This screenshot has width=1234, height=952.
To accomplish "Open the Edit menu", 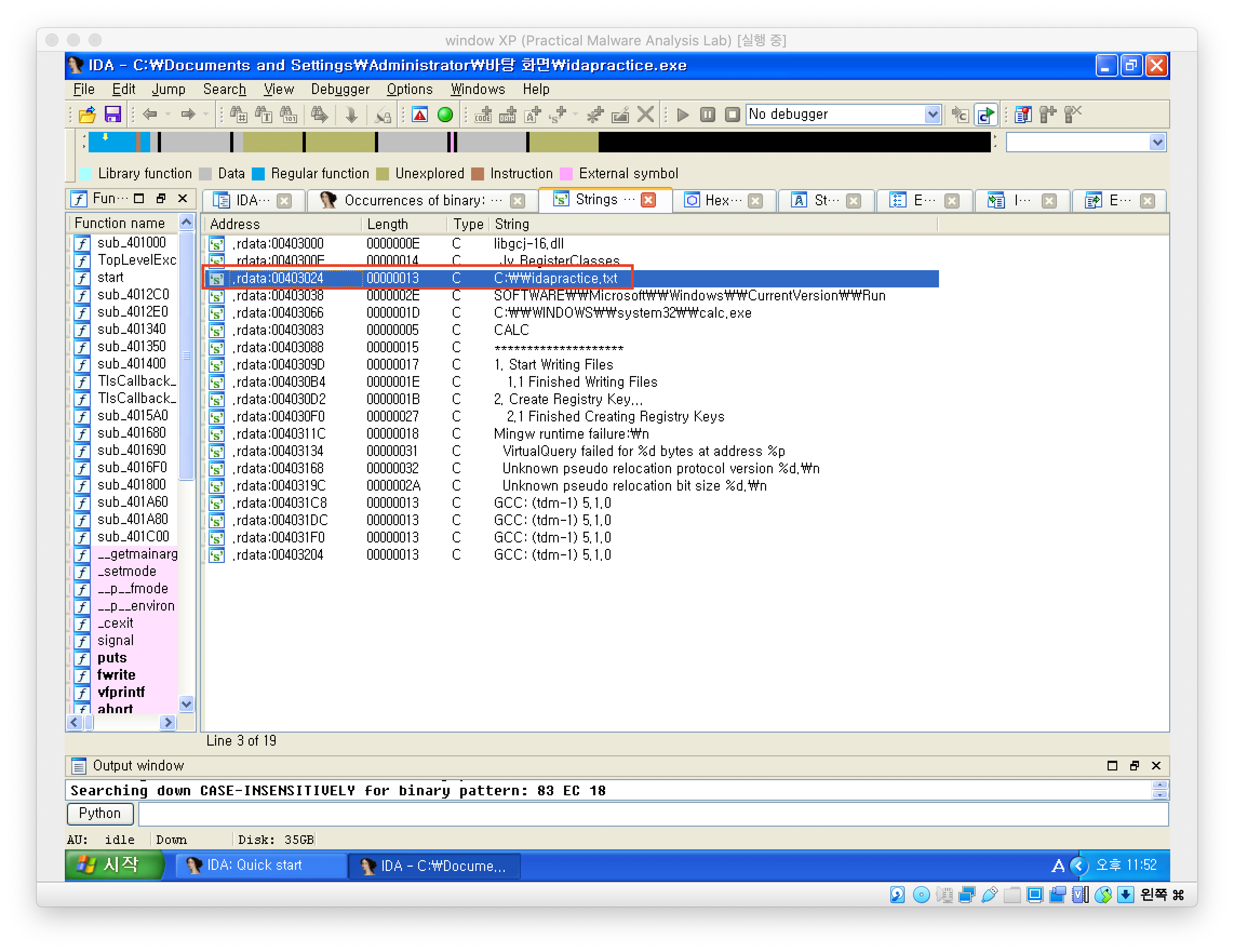I will pyautogui.click(x=124, y=89).
